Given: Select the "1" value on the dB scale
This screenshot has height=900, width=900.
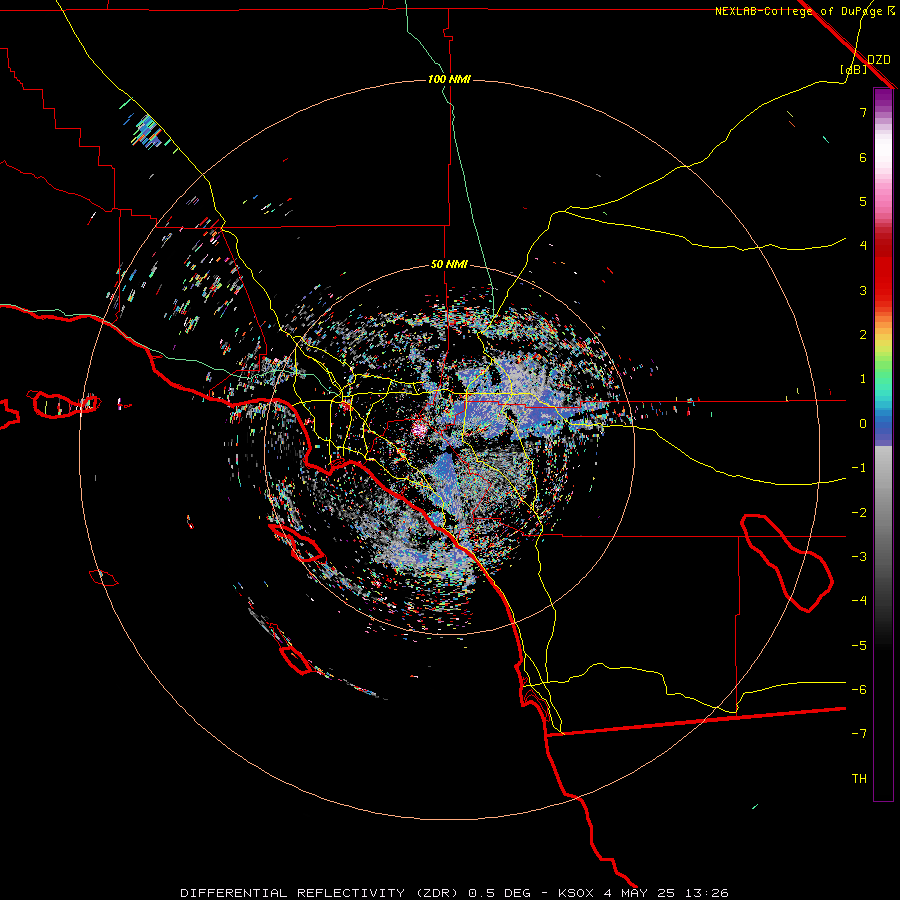Looking at the screenshot, I should 863,379.
